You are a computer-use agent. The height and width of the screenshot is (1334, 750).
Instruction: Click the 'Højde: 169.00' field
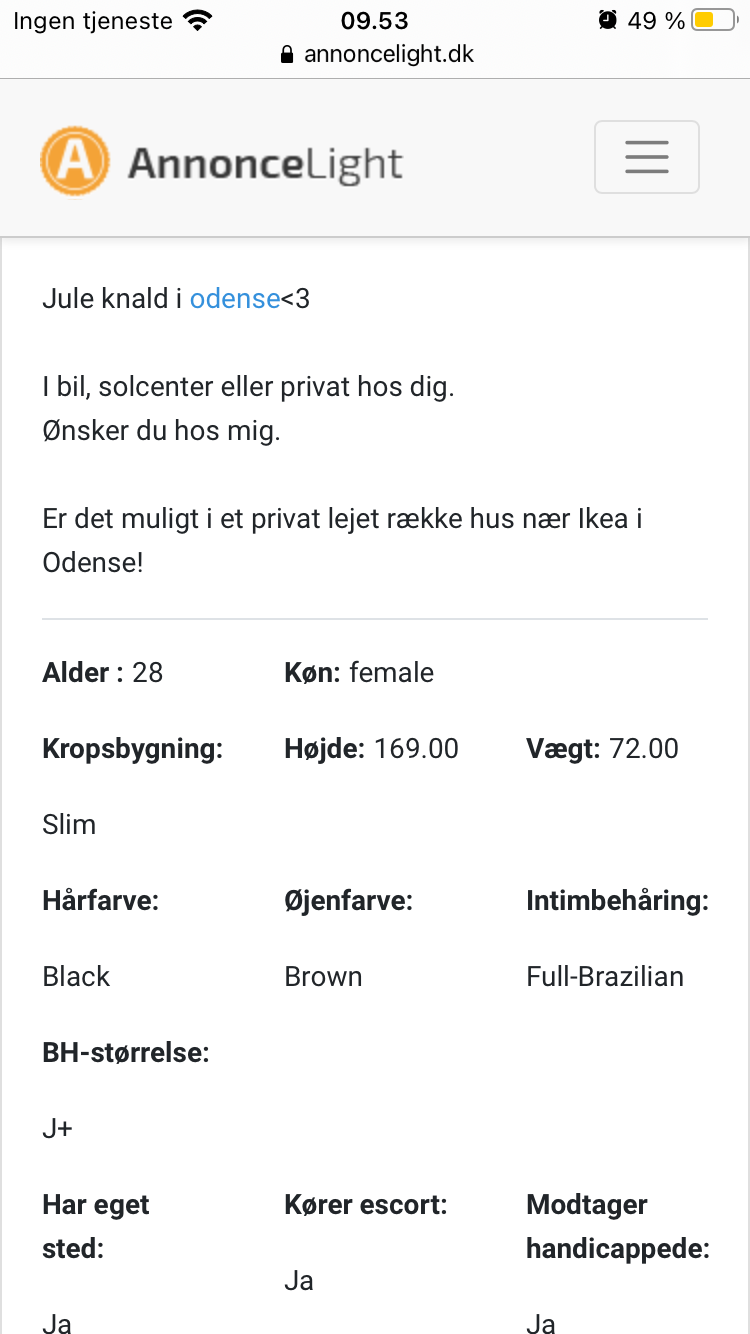coord(372,748)
